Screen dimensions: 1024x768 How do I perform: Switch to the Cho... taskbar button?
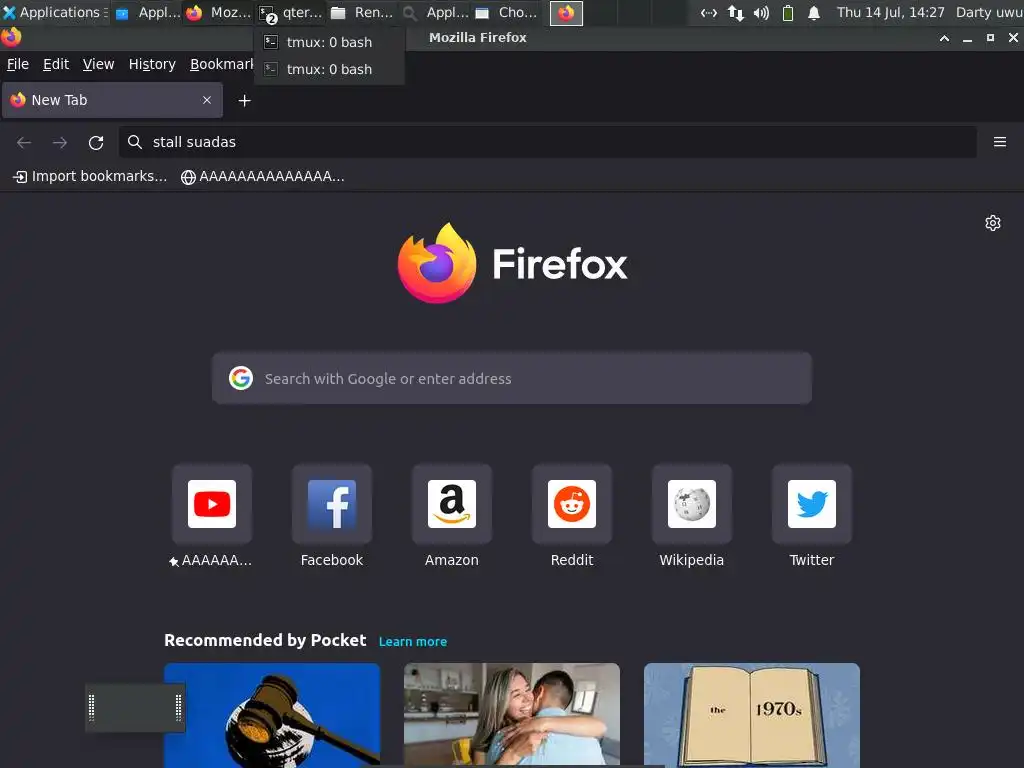507,12
